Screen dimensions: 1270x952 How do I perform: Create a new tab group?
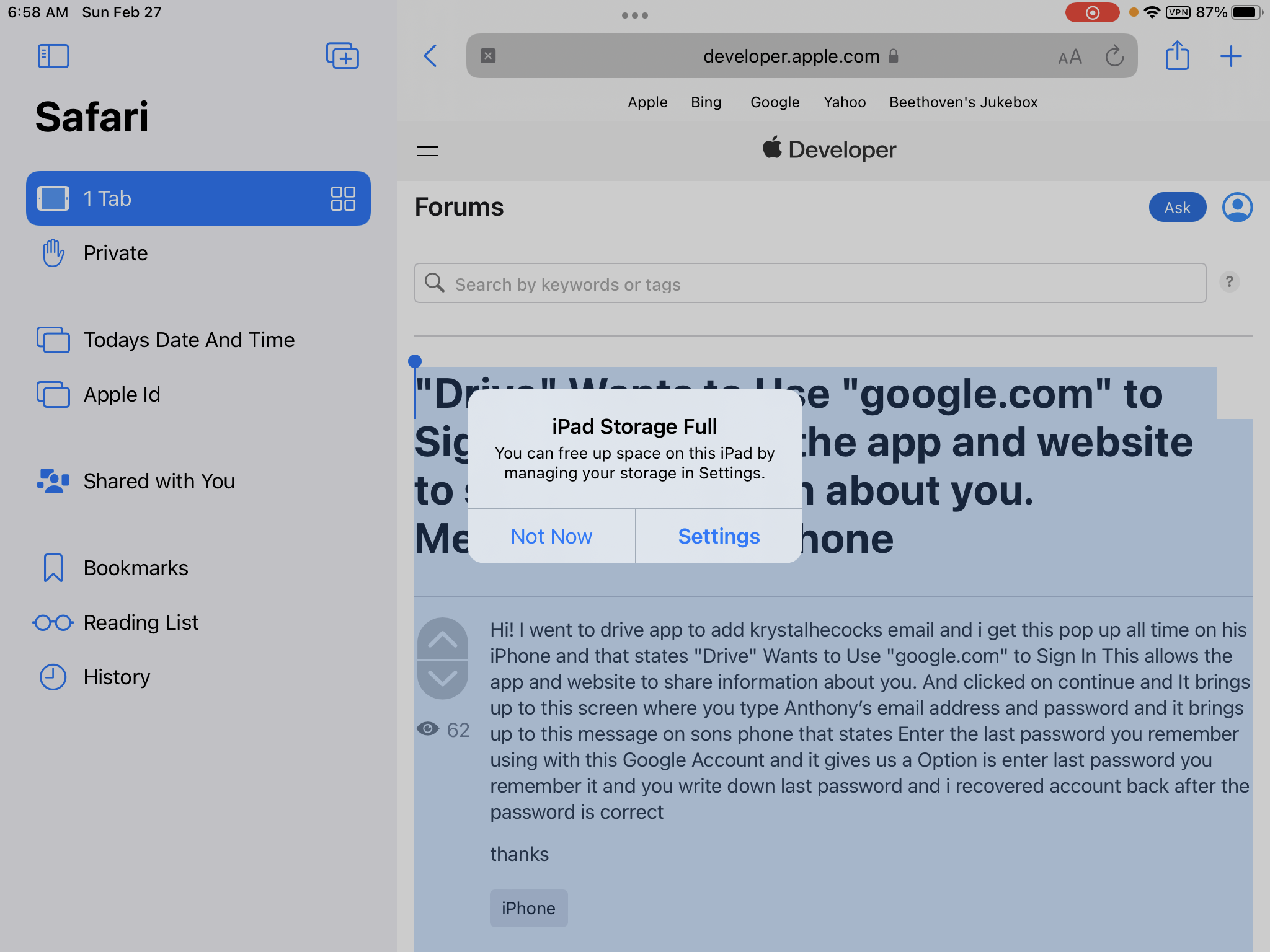pos(342,56)
